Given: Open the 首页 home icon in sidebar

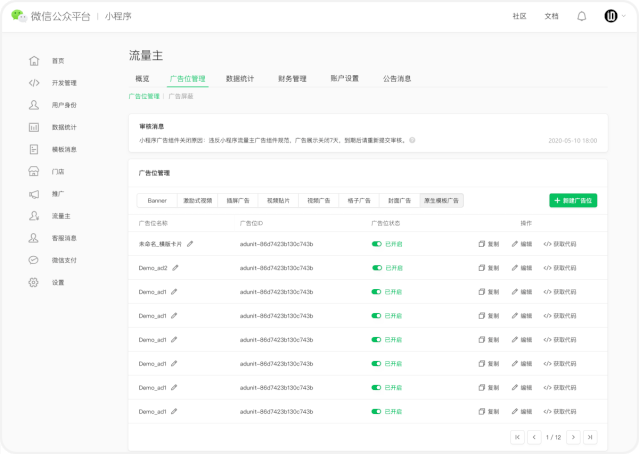Looking at the screenshot, I should (x=34, y=61).
